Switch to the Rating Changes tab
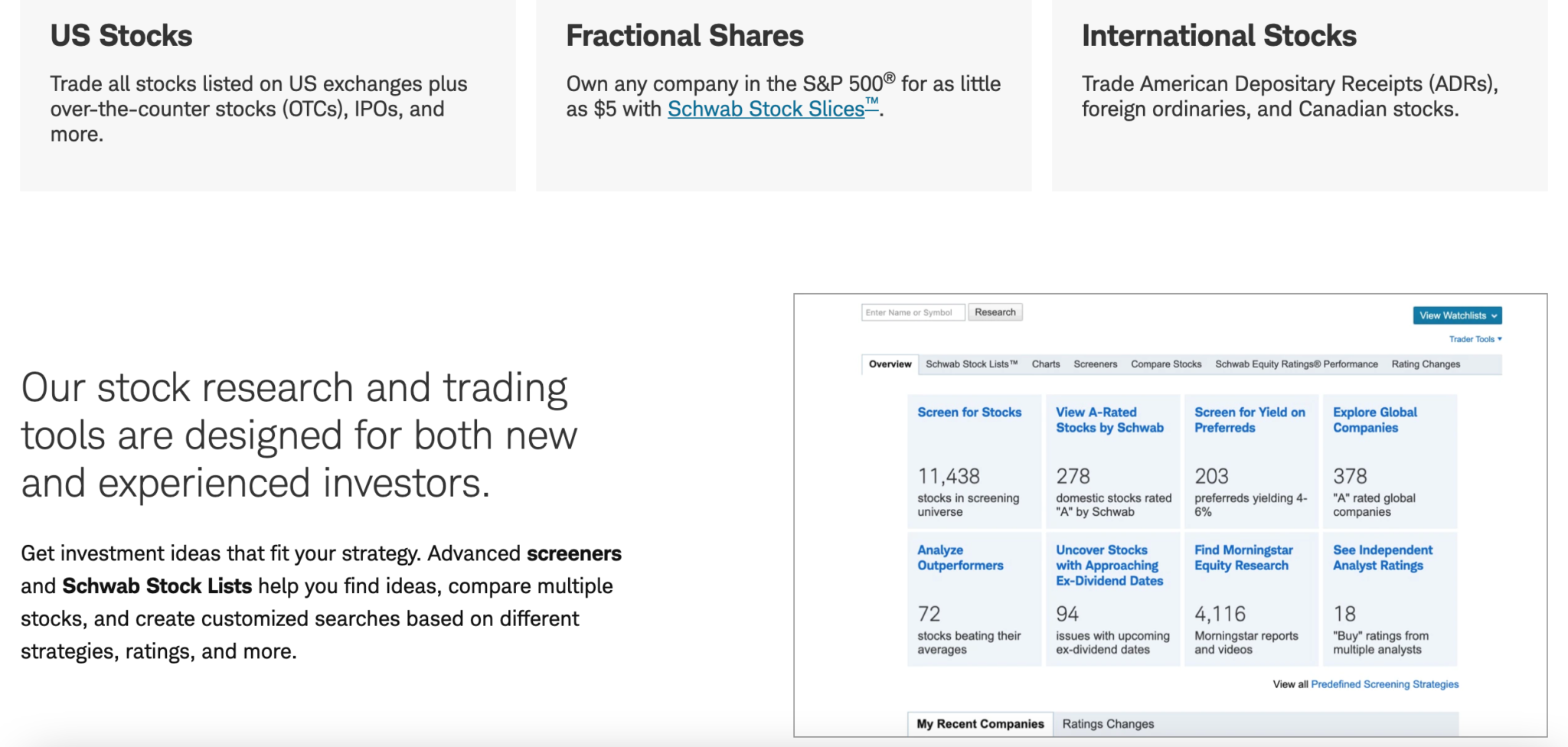Screen dimensions: 1568x747 pos(1426,364)
